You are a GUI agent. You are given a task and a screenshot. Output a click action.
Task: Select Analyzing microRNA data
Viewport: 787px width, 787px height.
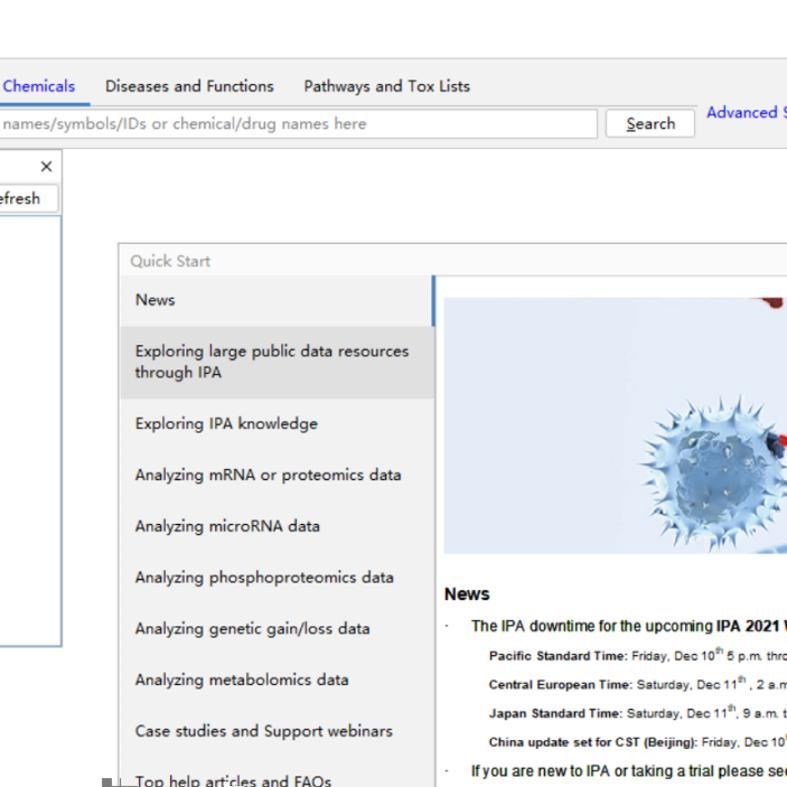(277, 526)
